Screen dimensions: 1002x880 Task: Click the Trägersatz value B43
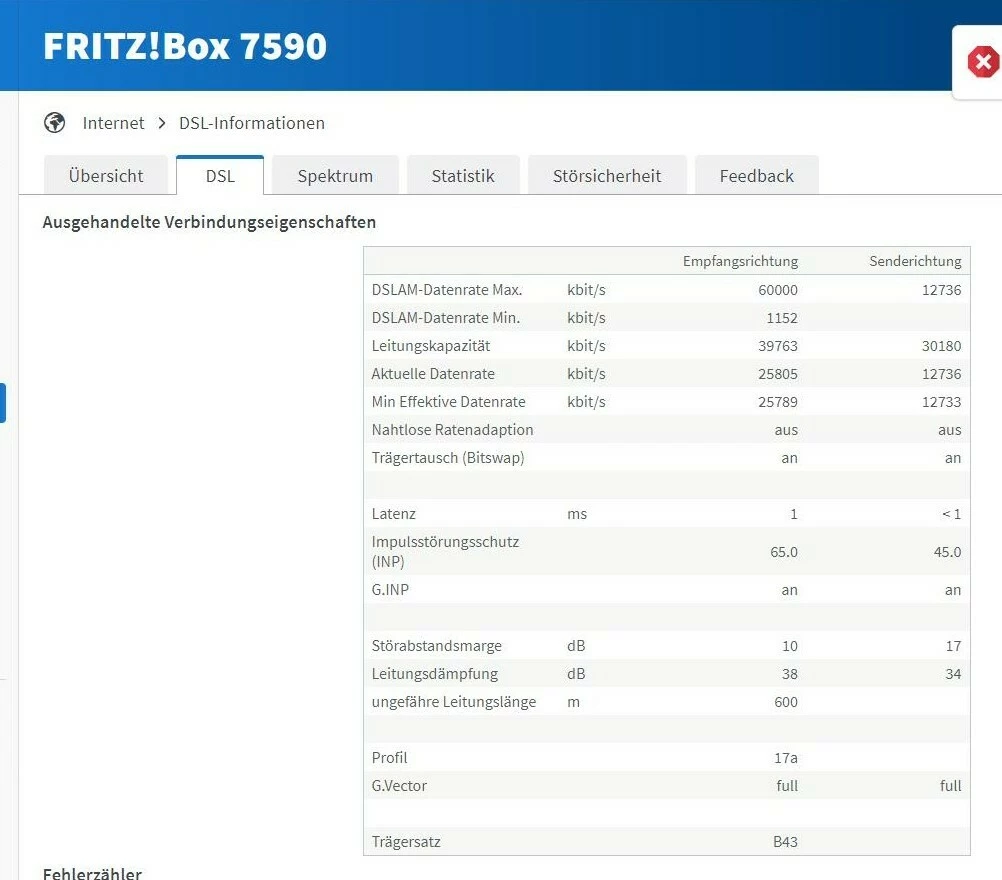click(785, 842)
